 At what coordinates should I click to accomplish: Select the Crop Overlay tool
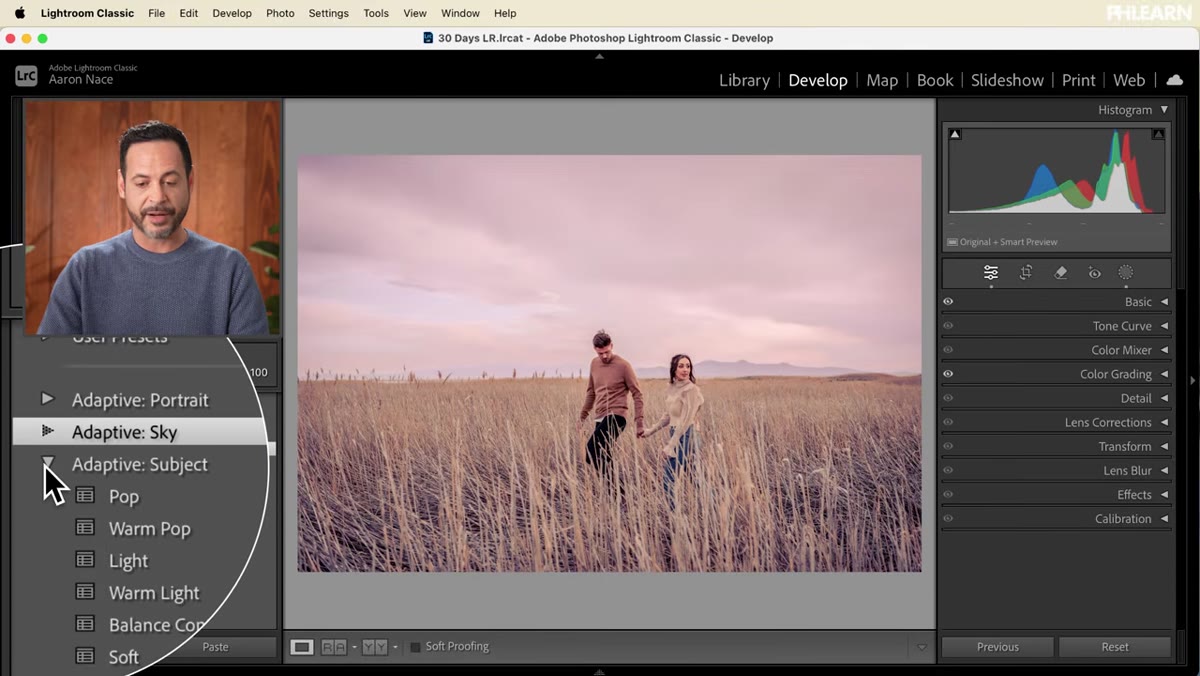coord(1026,273)
